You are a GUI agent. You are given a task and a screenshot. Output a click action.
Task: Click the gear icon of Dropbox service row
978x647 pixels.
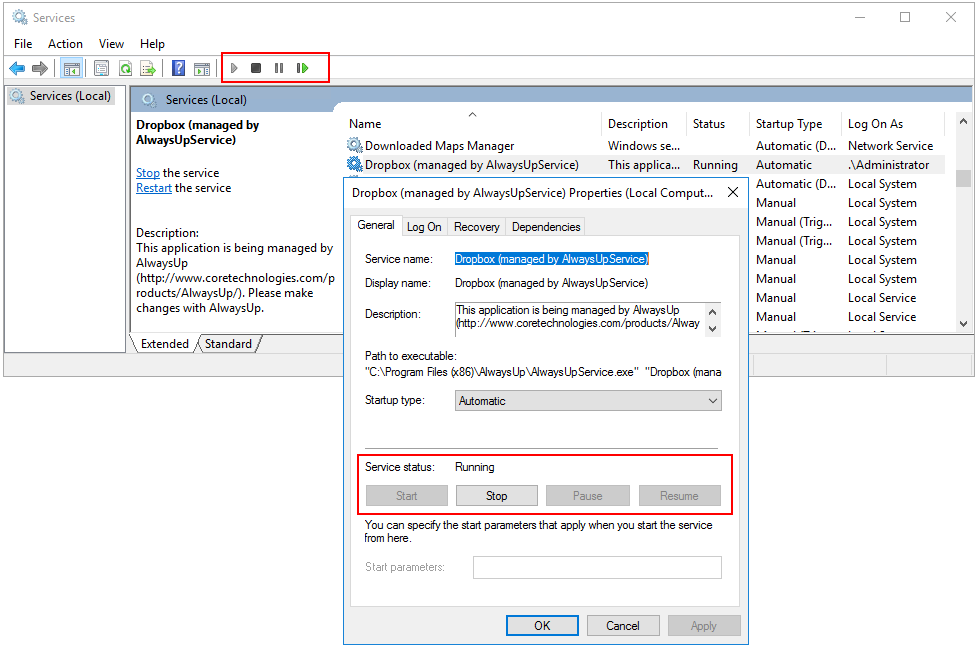(x=355, y=164)
